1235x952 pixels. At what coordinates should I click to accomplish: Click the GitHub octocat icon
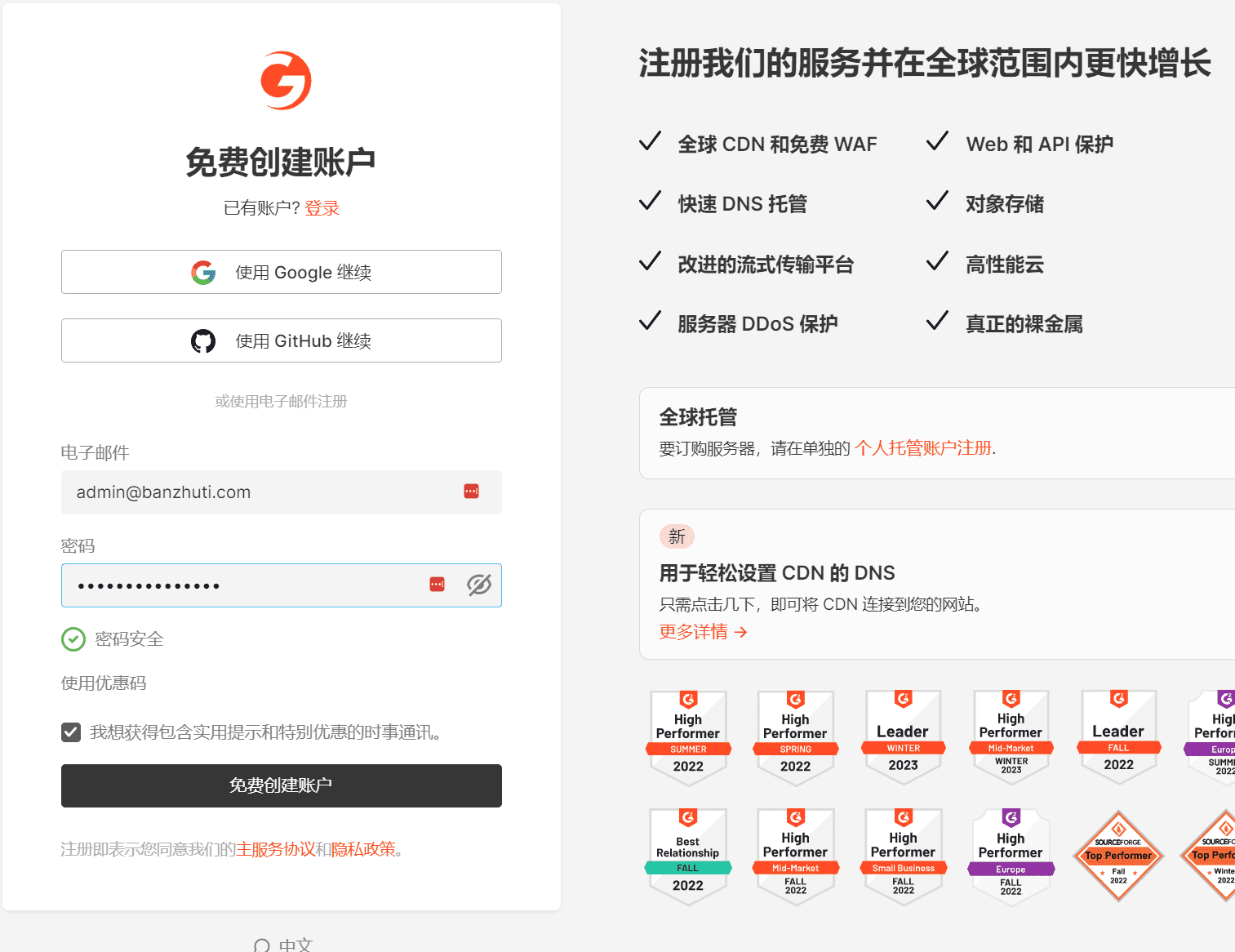[203, 341]
